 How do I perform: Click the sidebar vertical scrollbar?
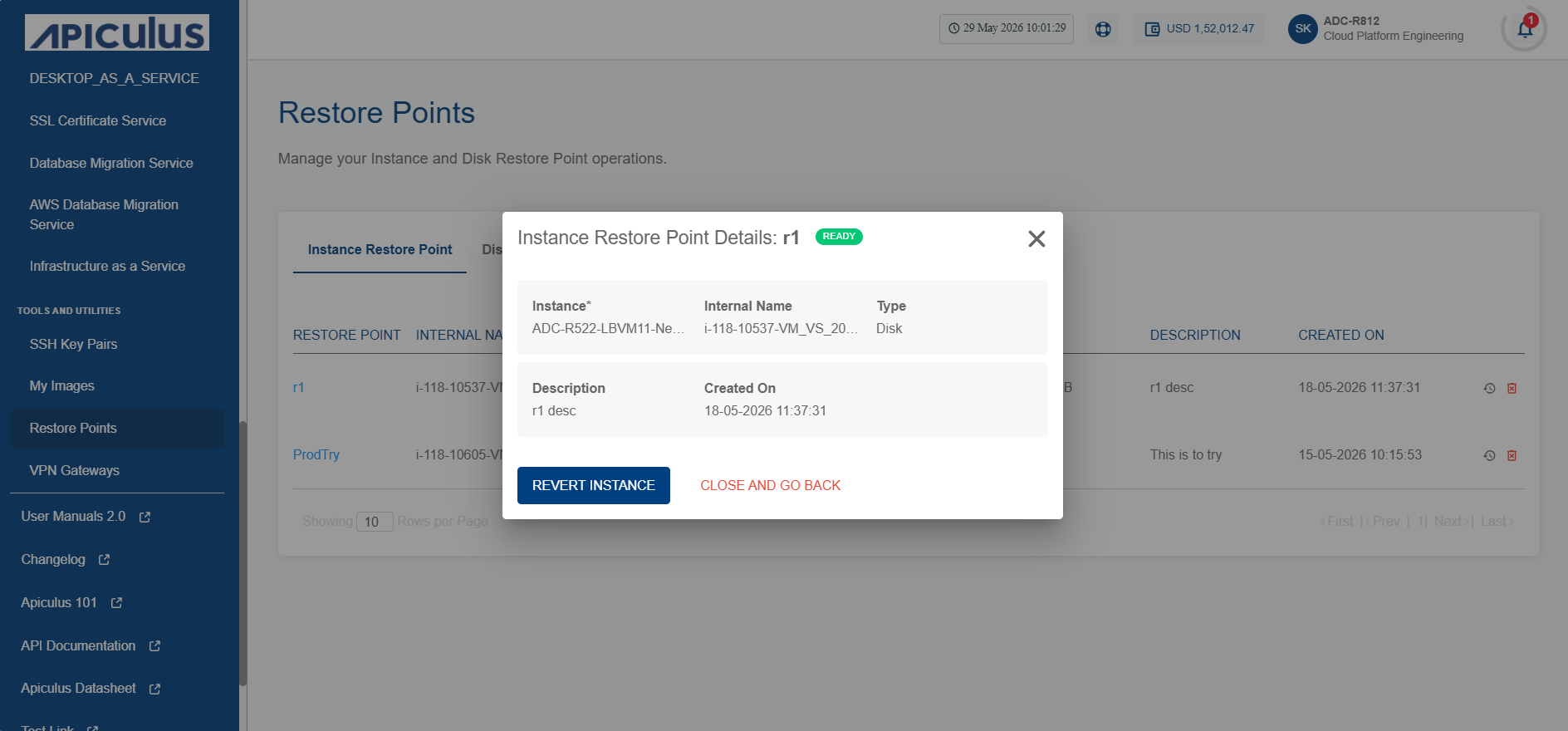tap(243, 553)
